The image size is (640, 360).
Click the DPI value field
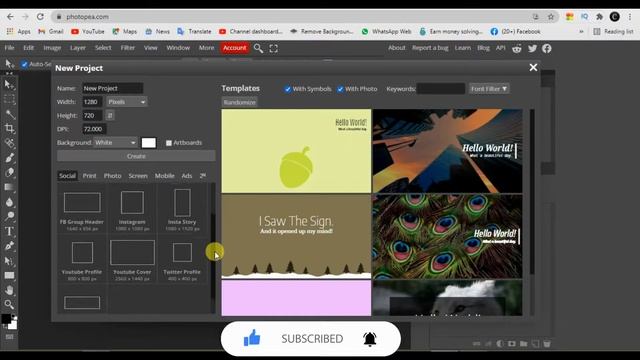(x=94, y=129)
